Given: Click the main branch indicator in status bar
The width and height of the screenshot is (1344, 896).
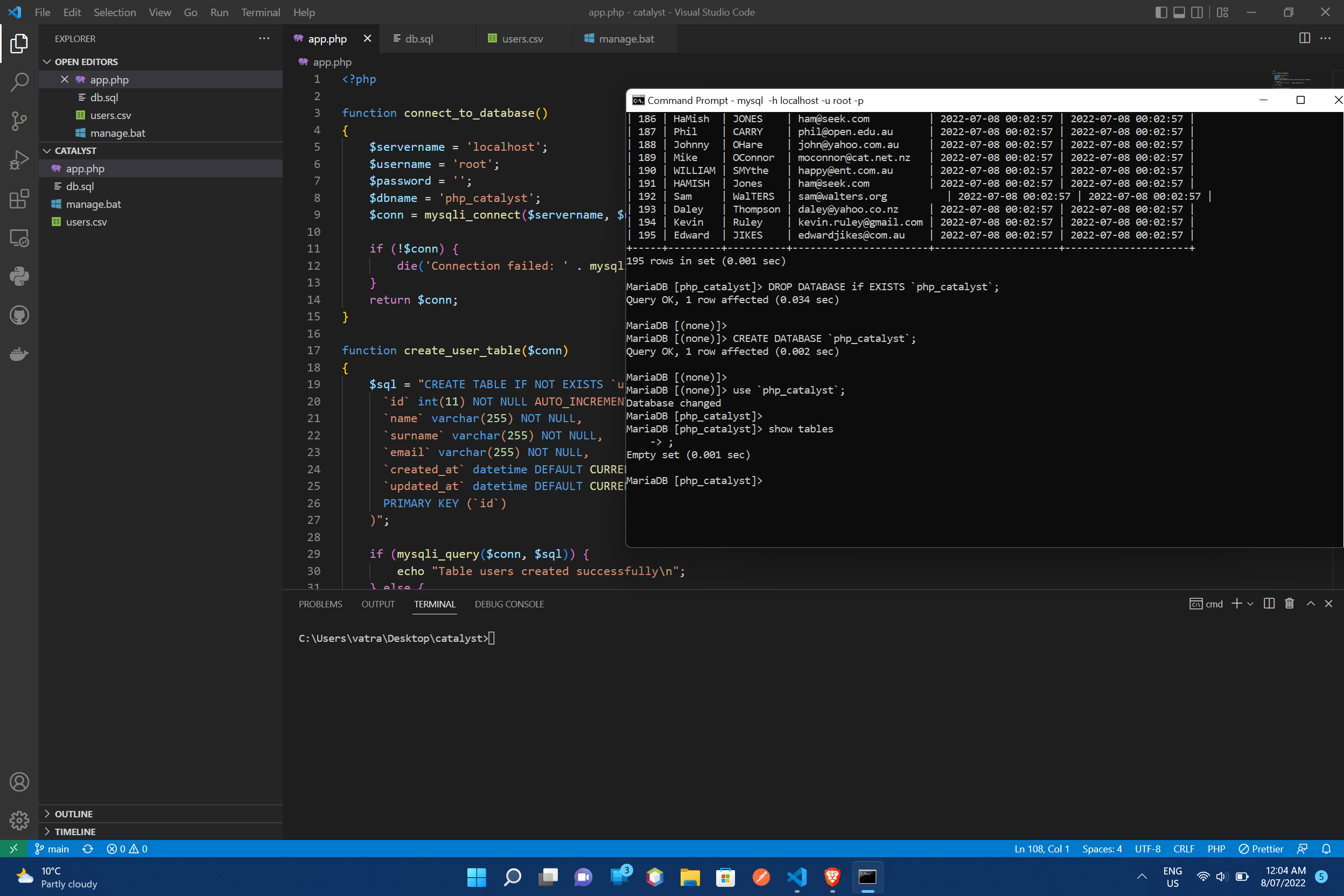Looking at the screenshot, I should click(52, 849).
